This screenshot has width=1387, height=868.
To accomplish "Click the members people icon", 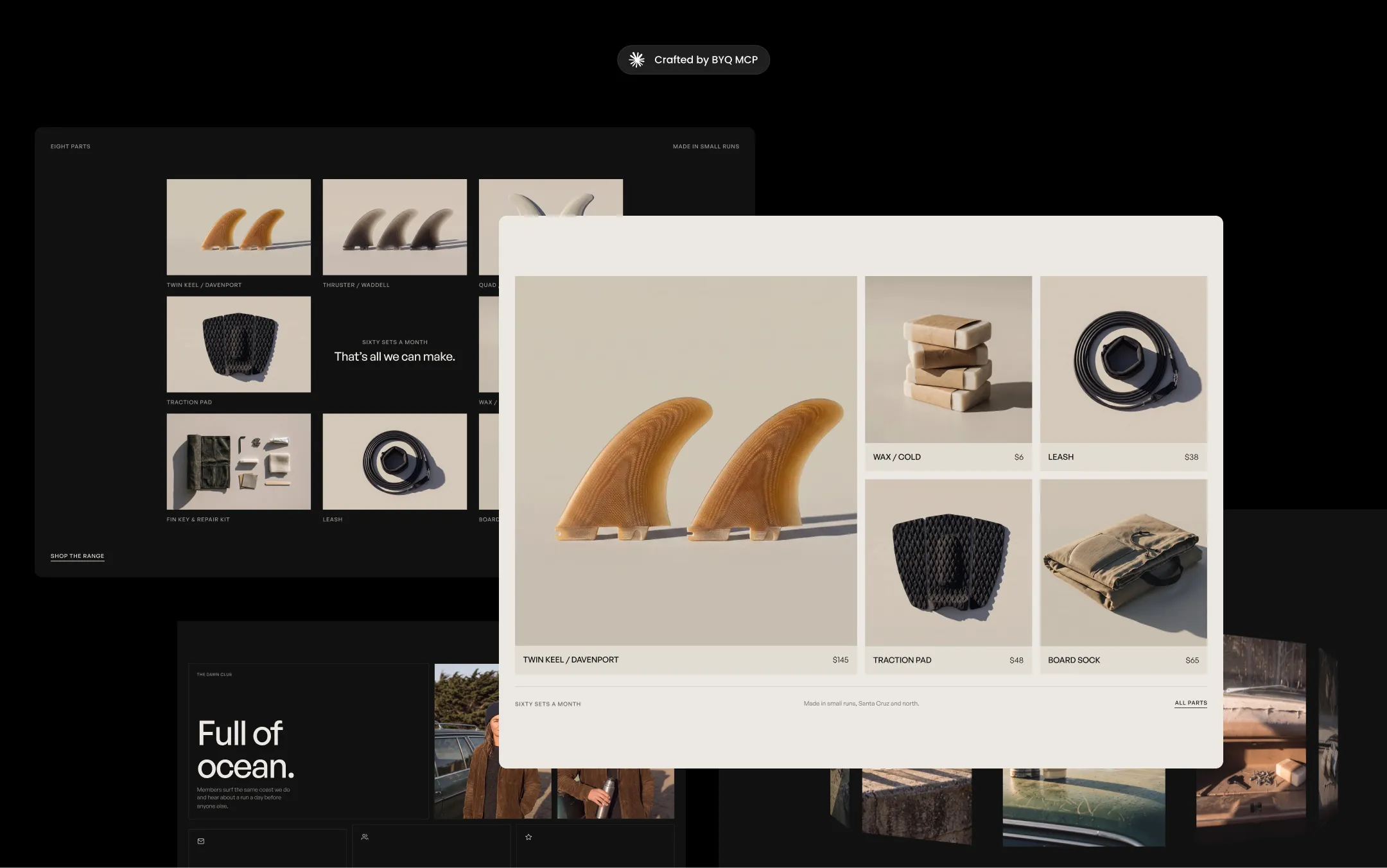I will coord(365,837).
